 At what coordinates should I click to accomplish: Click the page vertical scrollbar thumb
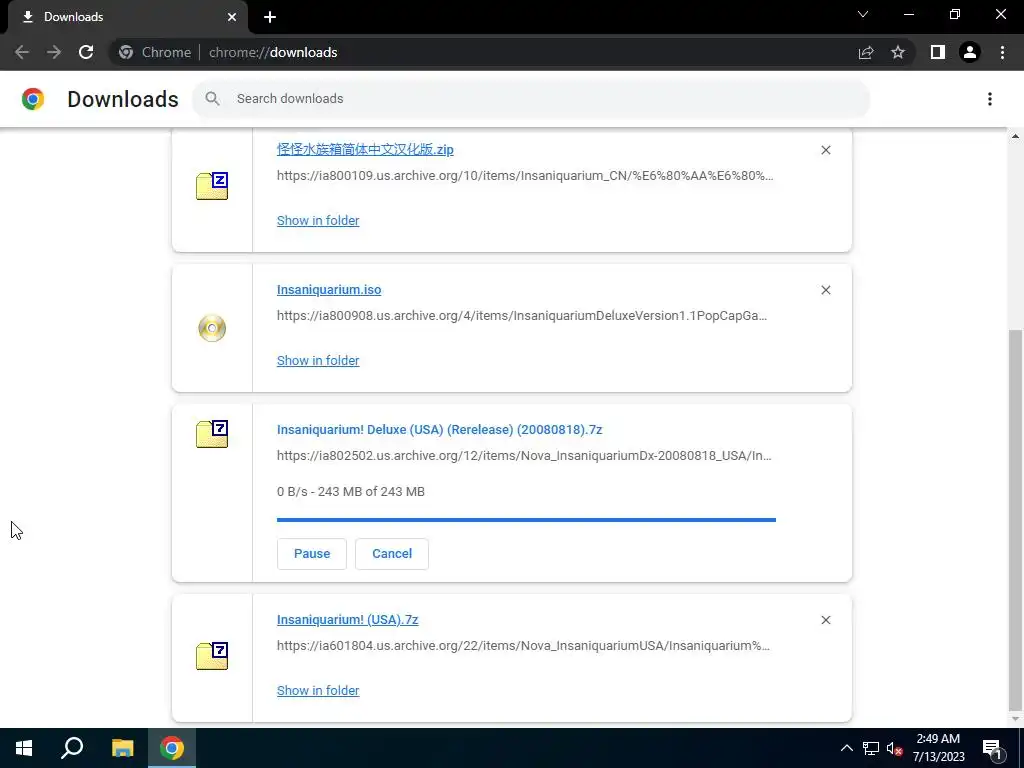tap(1015, 520)
